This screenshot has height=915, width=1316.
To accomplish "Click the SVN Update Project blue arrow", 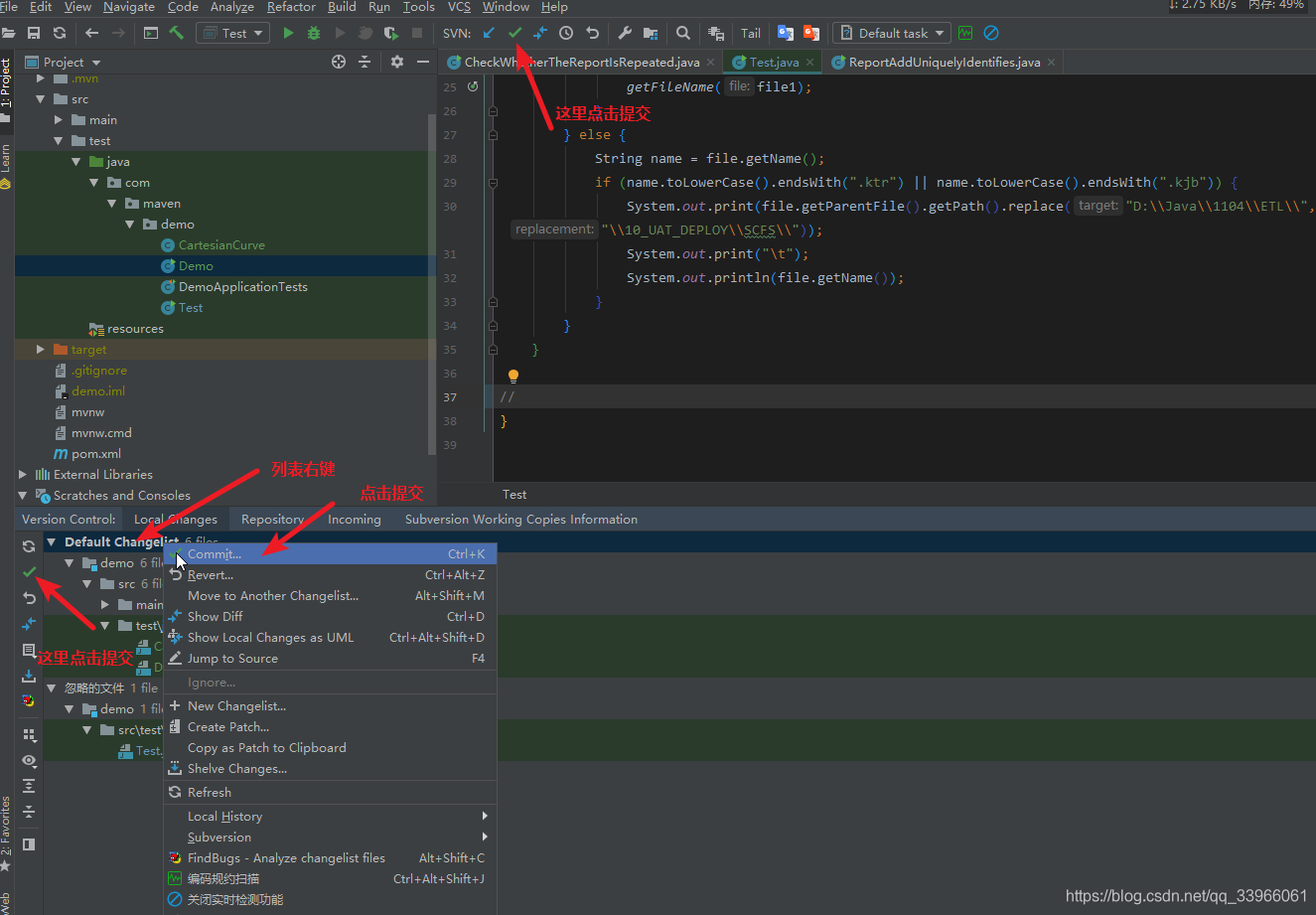I will (489, 33).
